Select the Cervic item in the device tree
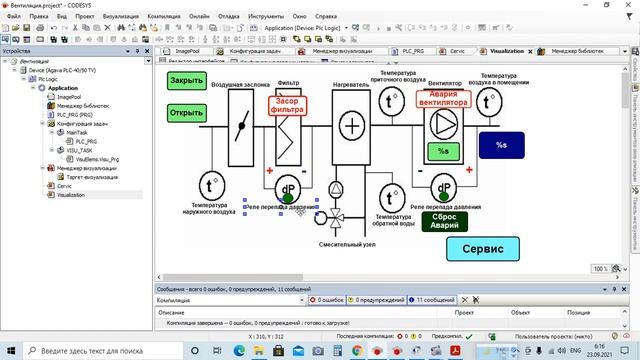Image resolution: width=640 pixels, height=360 pixels. [64, 186]
